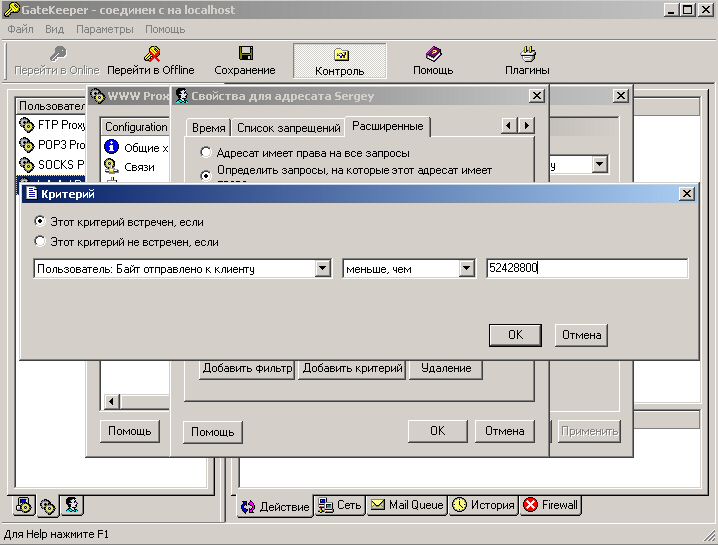
Task: Click the tab scroll left arrow
Action: [508, 125]
